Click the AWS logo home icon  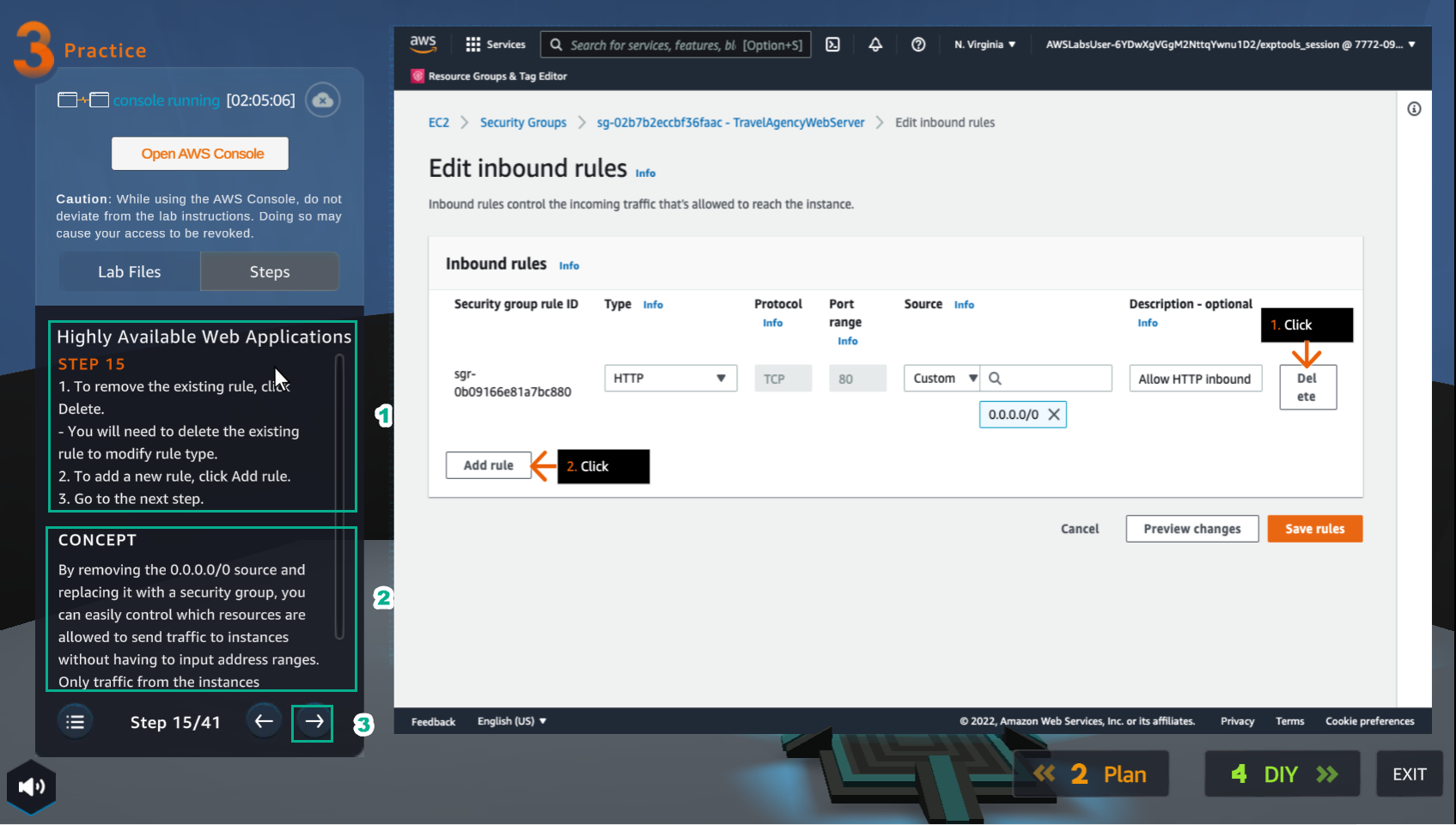[x=423, y=44]
